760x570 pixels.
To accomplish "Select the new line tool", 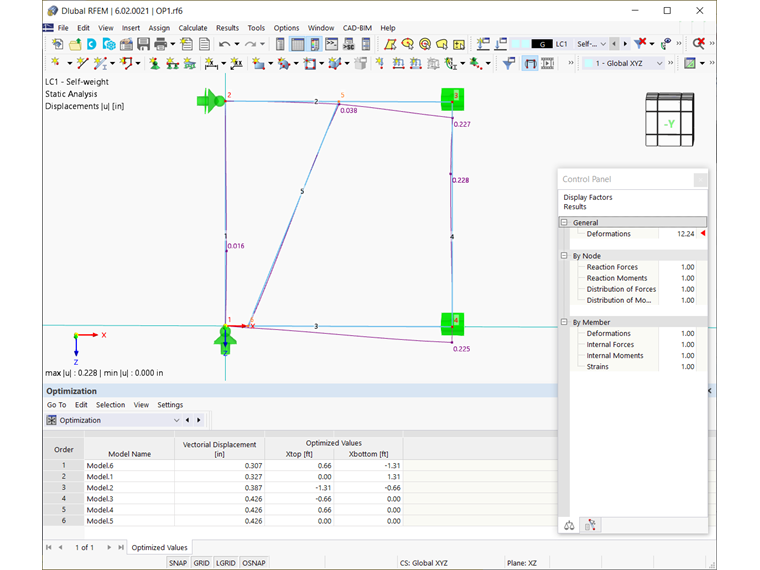I will [82, 63].
